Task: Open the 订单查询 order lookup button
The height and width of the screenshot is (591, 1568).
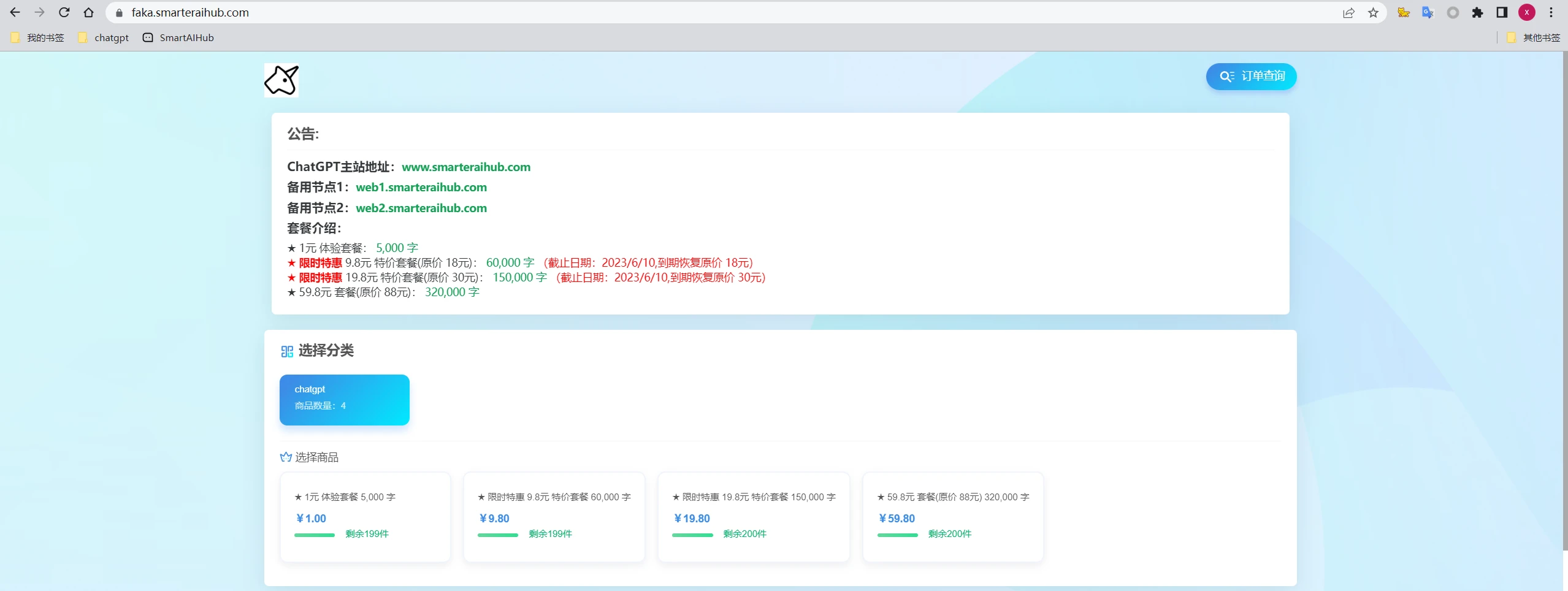Action: (1251, 76)
